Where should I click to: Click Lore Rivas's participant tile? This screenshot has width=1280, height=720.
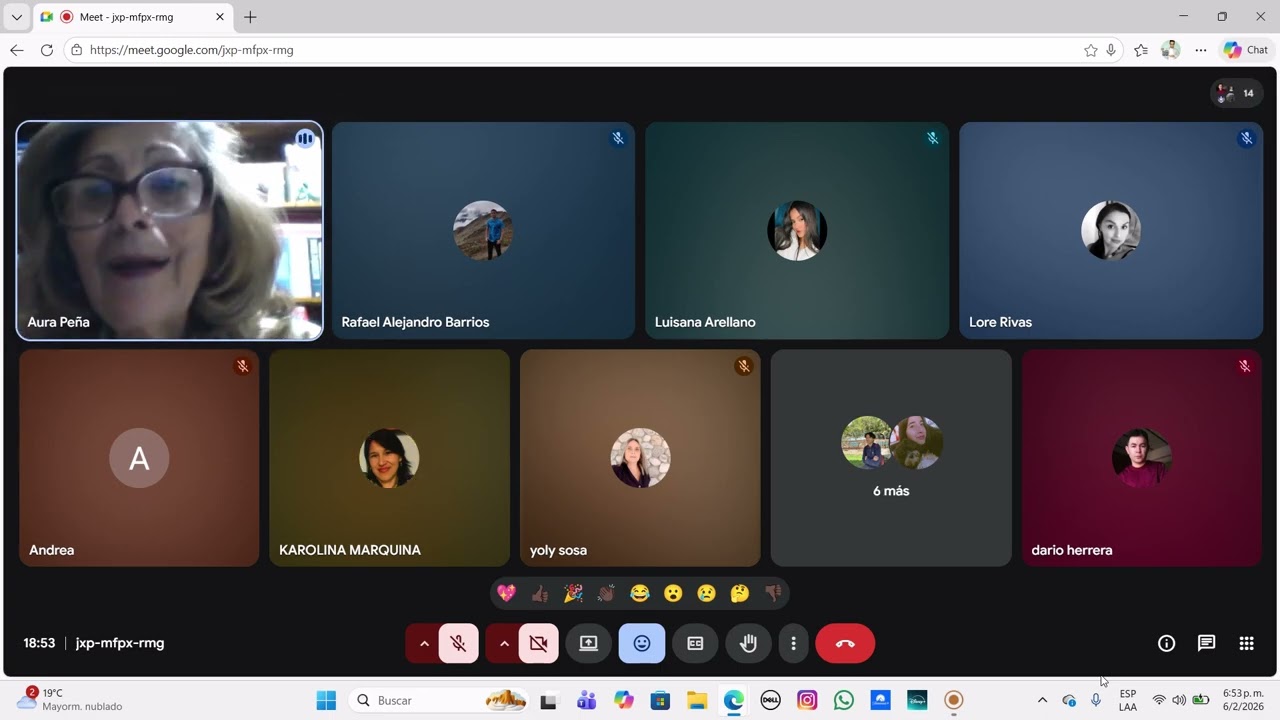click(1111, 231)
